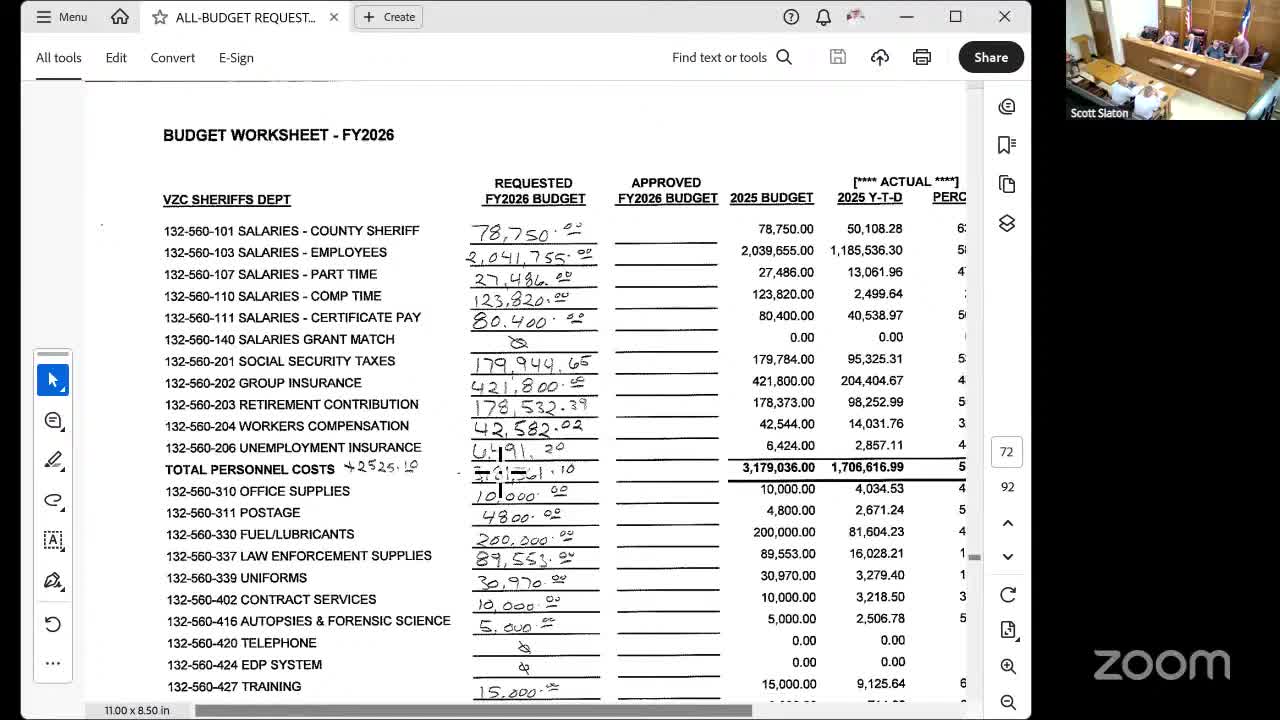The height and width of the screenshot is (720, 1280).
Task: Open the notifications bell
Action: click(823, 17)
